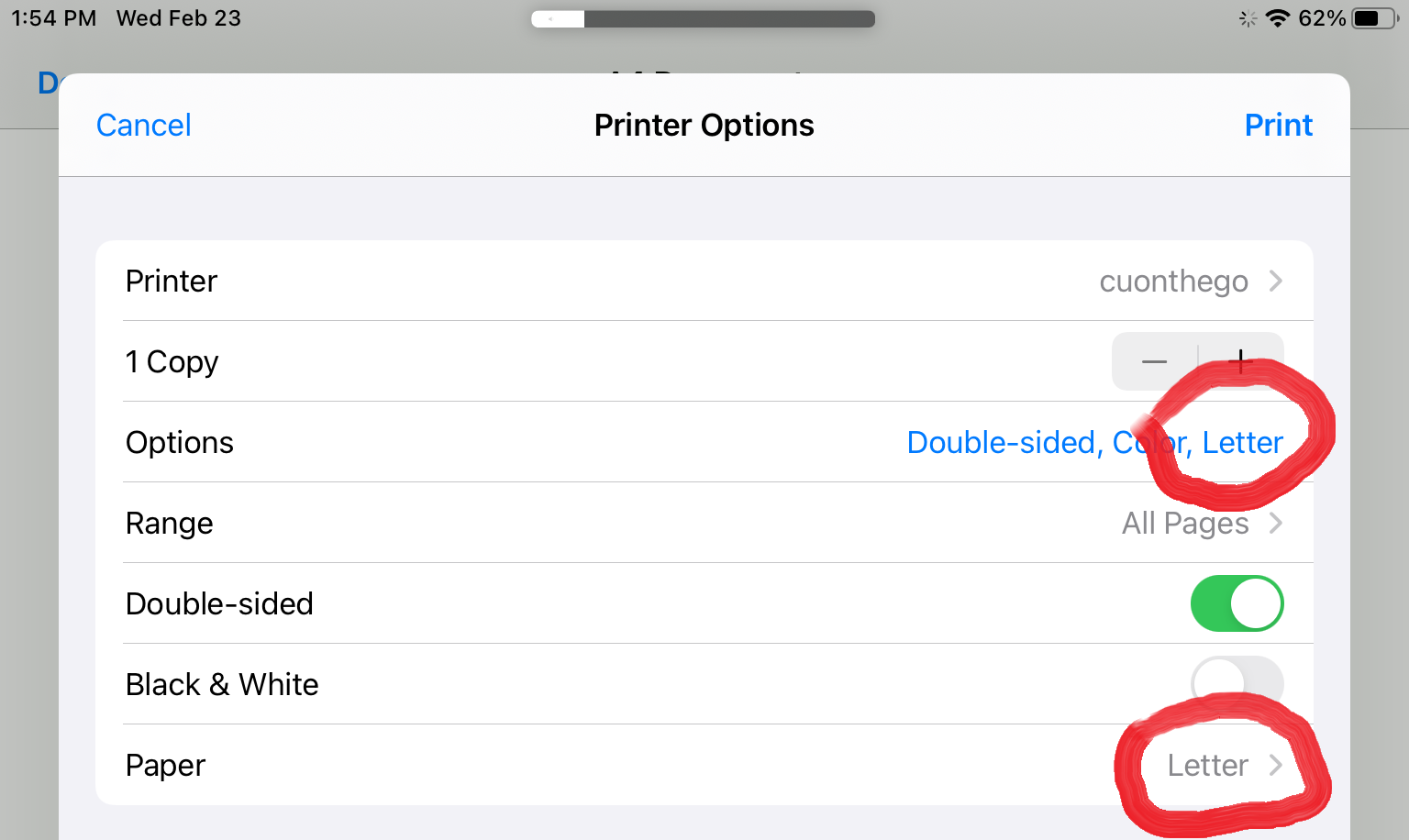The width and height of the screenshot is (1409, 840).
Task: Tap the activity spinner icon
Action: coord(1248,18)
